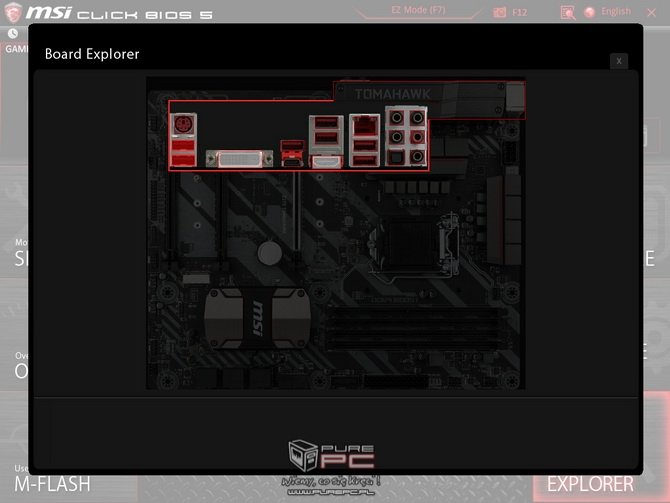The width and height of the screenshot is (670, 503).
Task: Select the round CMOS battery
Action: pyautogui.click(x=270, y=253)
